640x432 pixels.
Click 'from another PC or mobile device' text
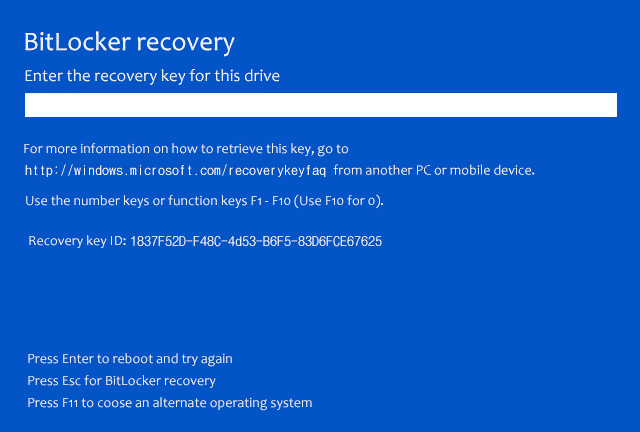click(435, 170)
